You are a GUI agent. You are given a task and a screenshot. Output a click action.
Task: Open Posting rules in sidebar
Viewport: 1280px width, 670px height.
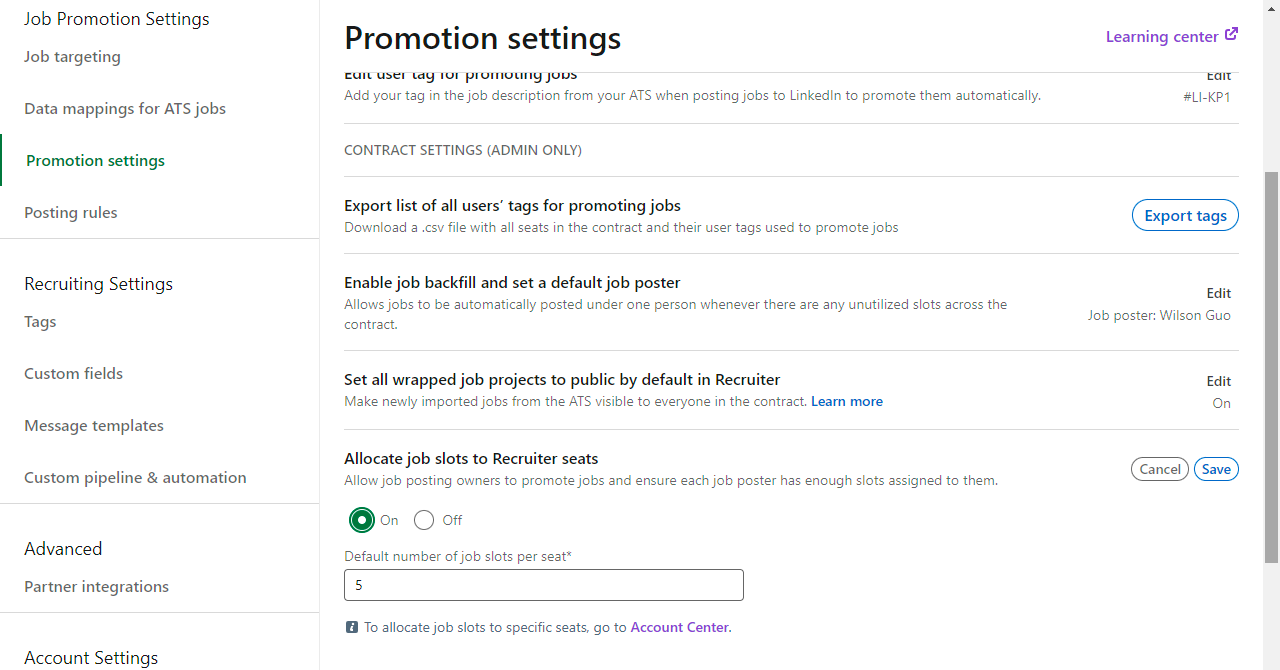coord(71,213)
